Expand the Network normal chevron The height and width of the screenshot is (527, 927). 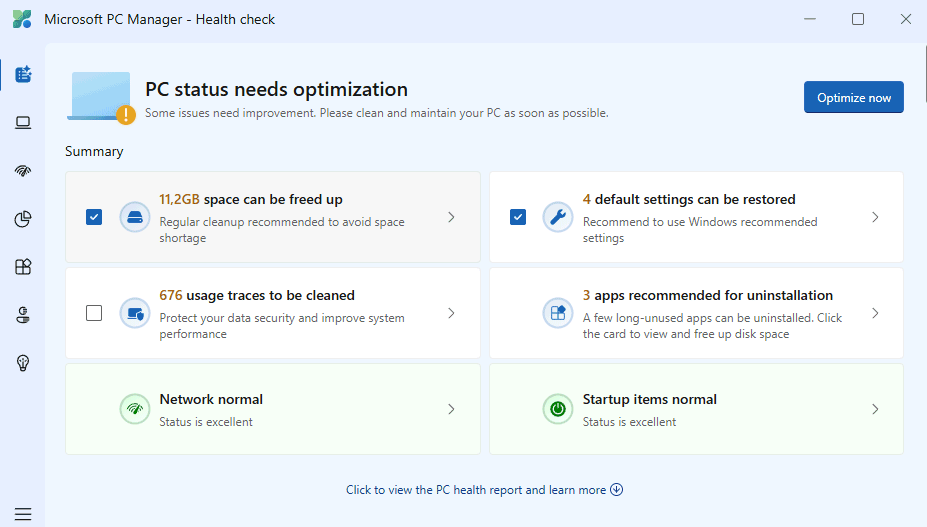pos(451,409)
